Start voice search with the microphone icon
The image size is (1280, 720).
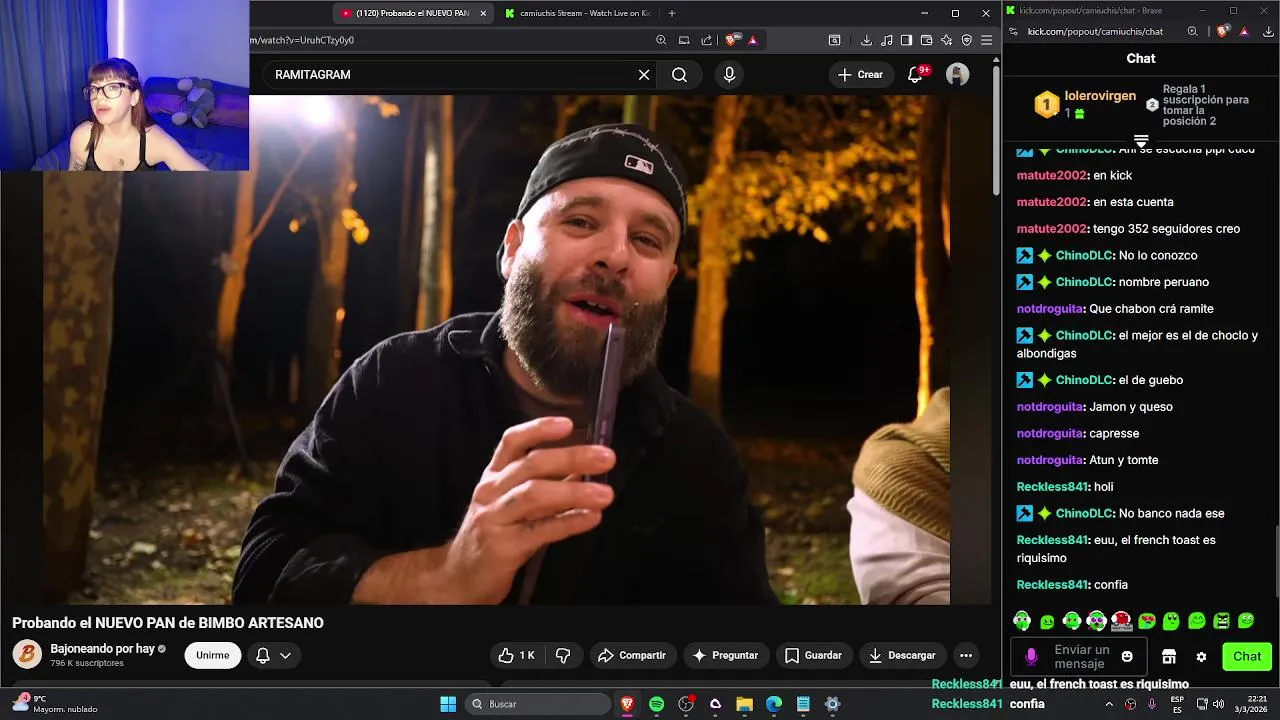pyautogui.click(x=729, y=75)
